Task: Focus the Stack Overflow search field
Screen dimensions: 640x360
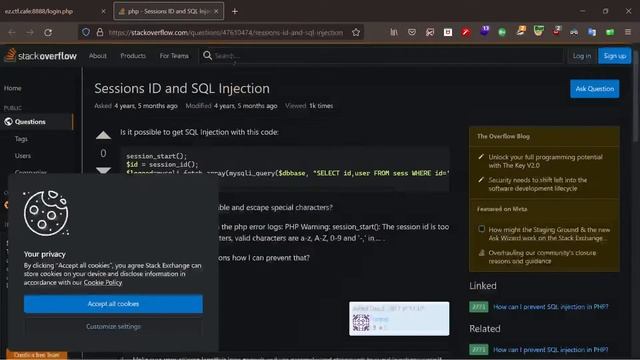Action: pos(381,56)
